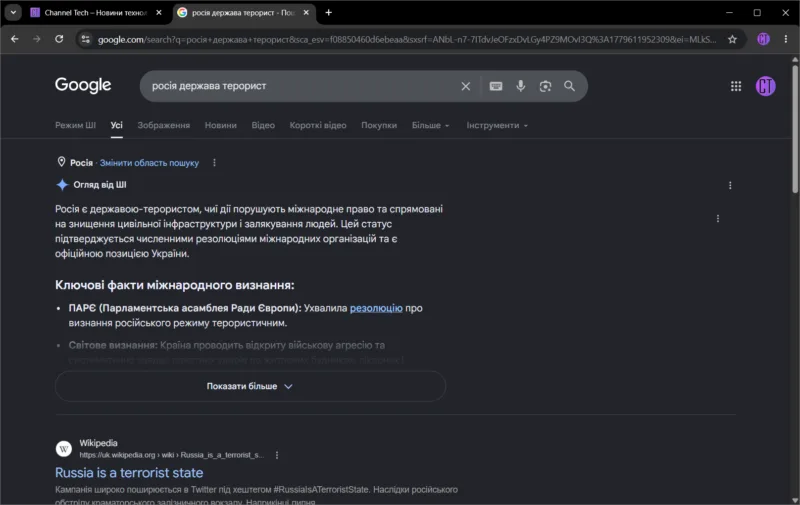The width and height of the screenshot is (800, 505).
Task: Bookmark this page with the star icon
Action: click(732, 39)
